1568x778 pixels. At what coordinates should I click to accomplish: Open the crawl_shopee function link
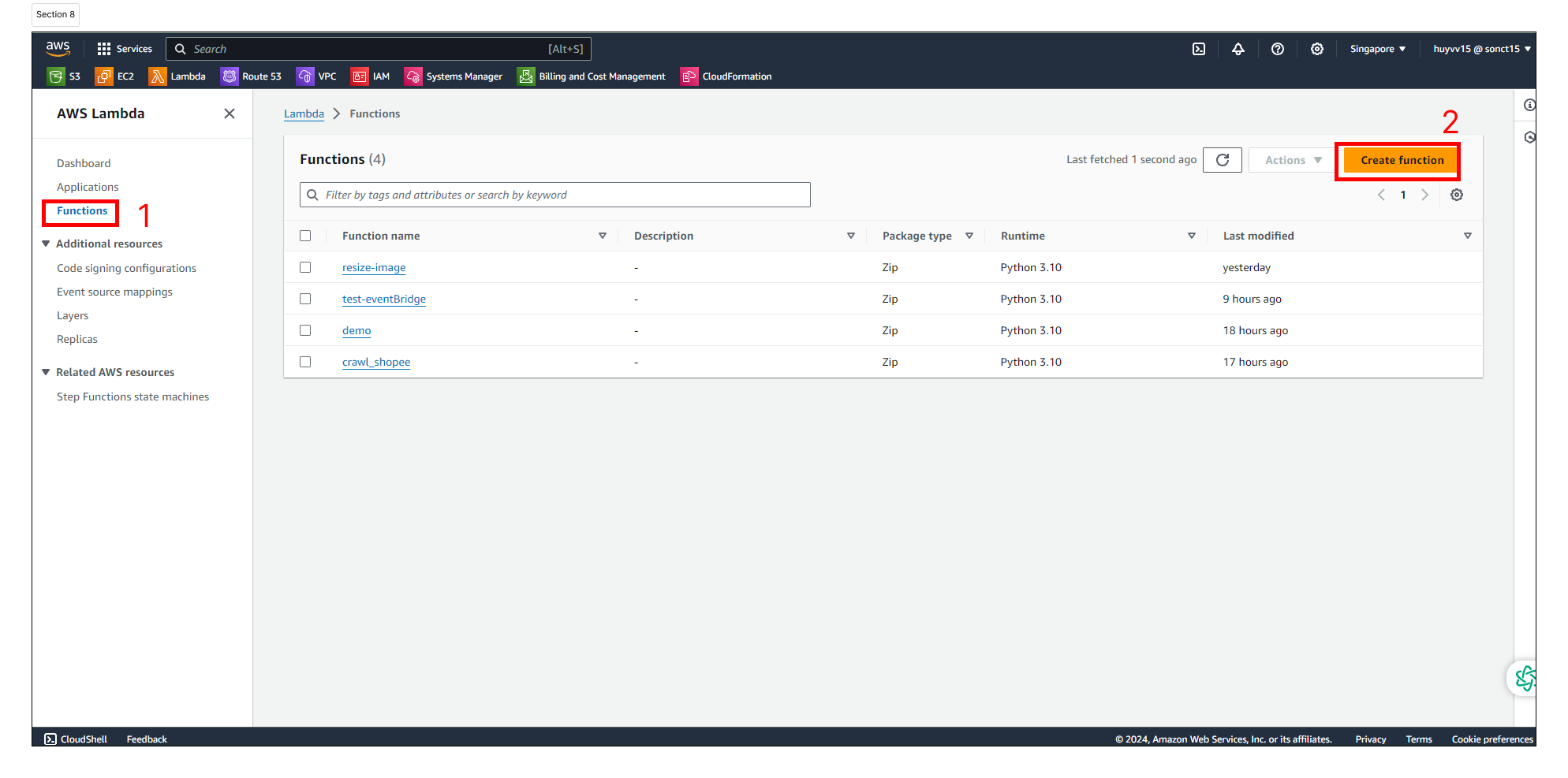click(376, 362)
